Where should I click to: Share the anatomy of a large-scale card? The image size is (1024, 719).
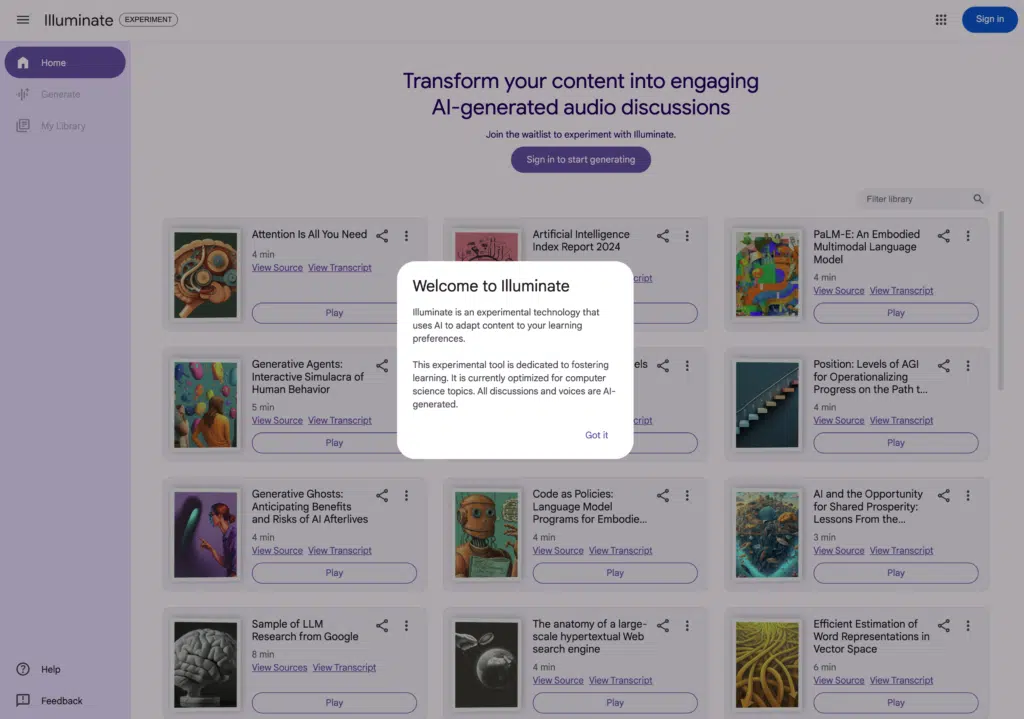[663, 626]
